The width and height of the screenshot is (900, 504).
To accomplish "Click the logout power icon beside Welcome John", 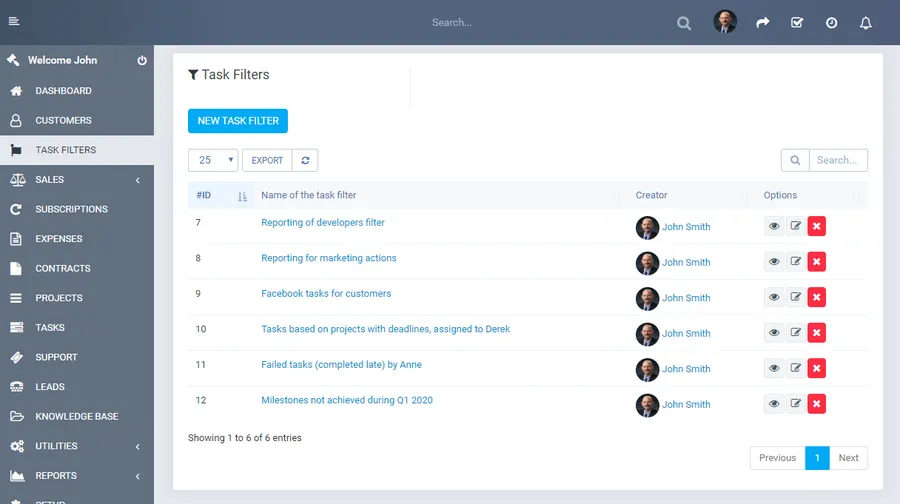I will [142, 60].
